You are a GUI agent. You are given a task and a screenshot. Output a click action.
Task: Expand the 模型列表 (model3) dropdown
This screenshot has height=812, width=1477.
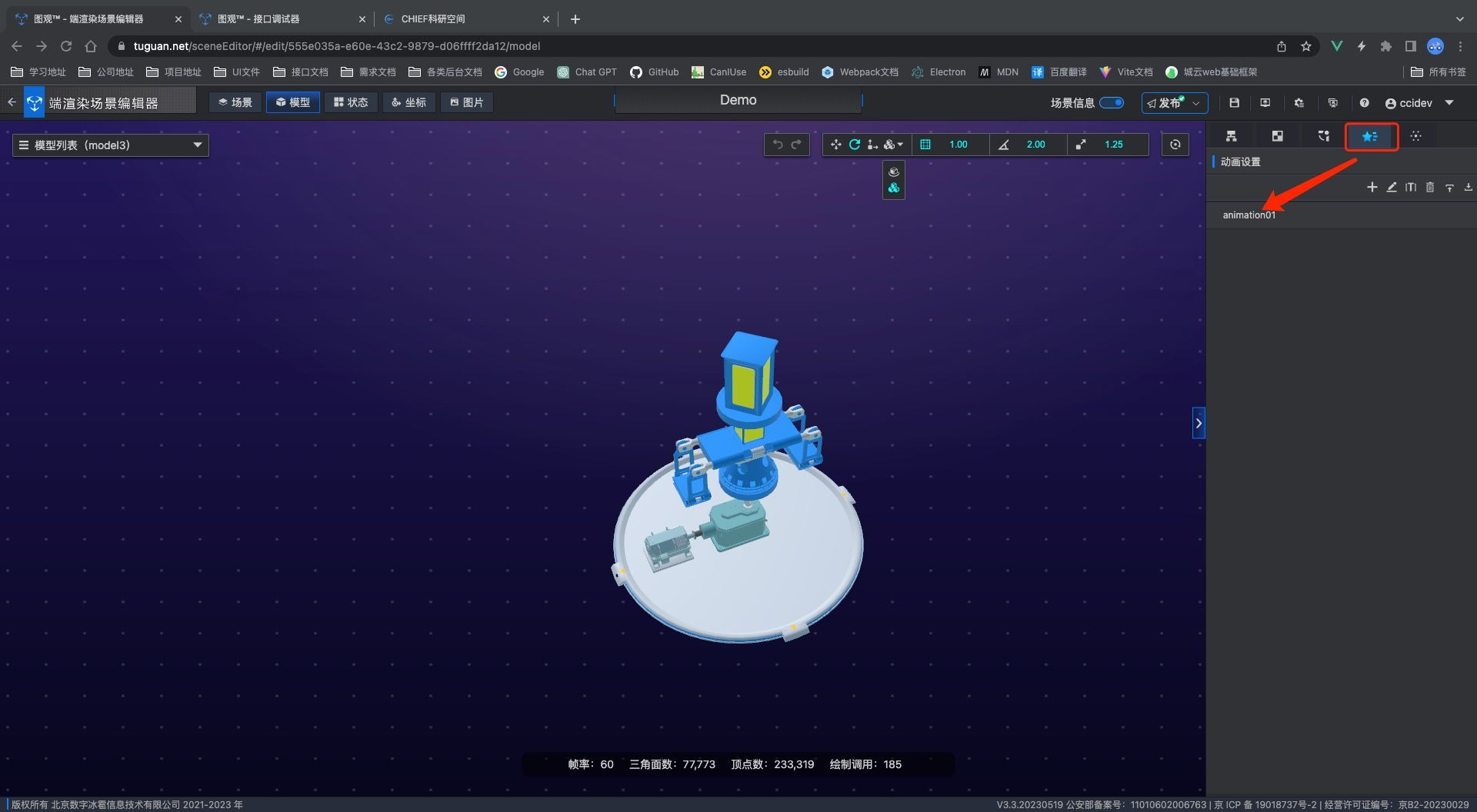click(x=111, y=145)
